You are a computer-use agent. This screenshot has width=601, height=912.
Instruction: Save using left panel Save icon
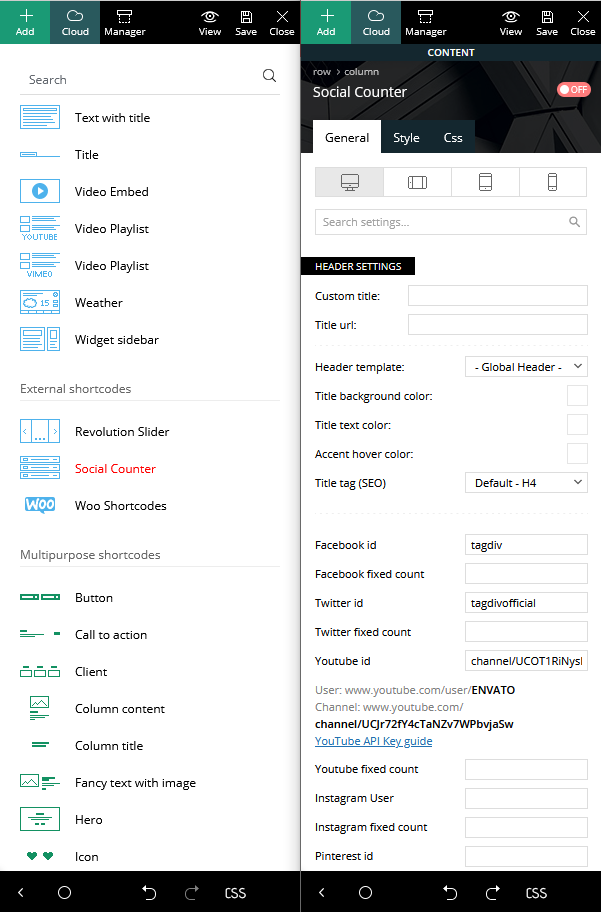(246, 22)
